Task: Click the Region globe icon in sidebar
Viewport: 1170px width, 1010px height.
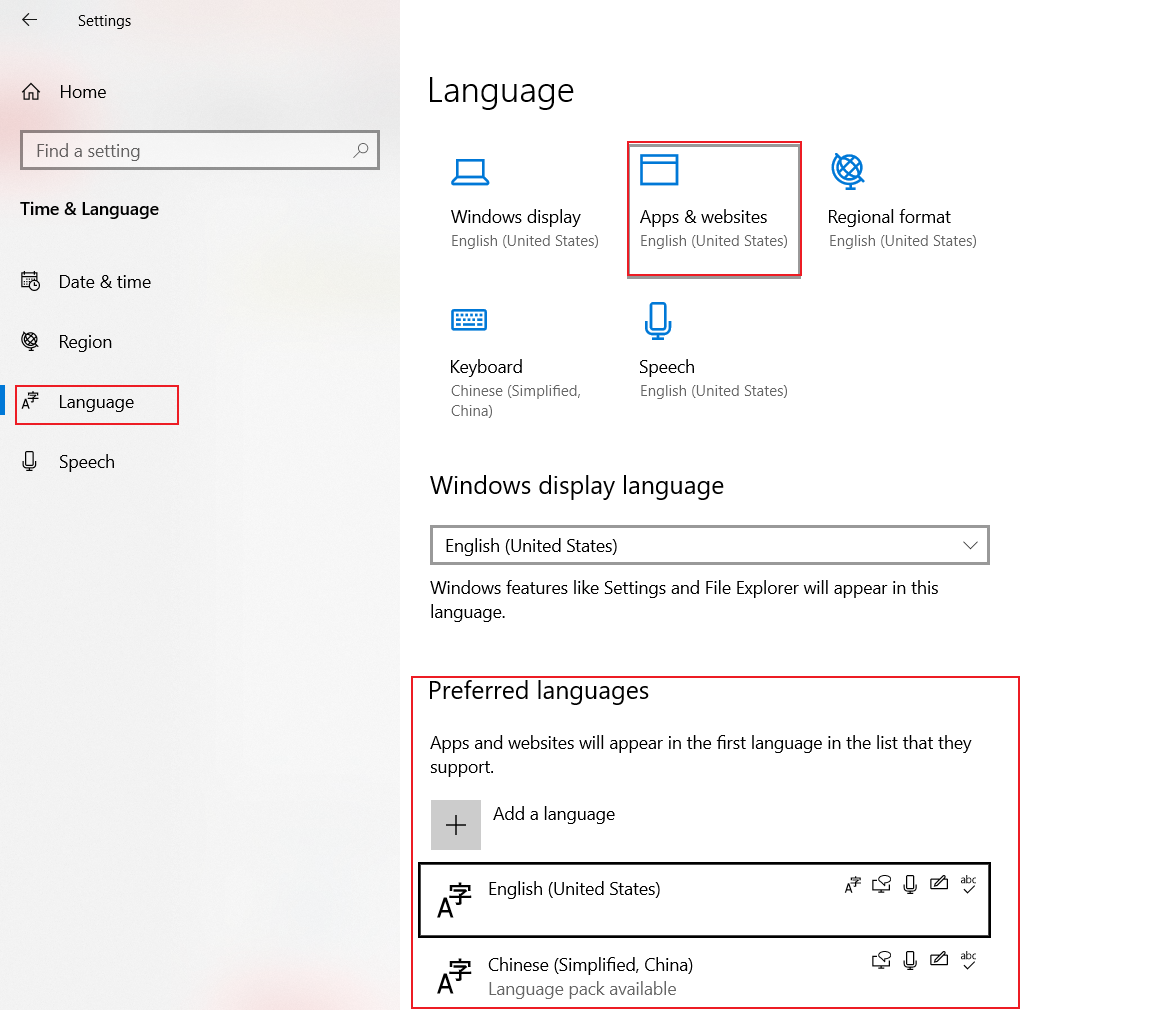Action: [x=30, y=341]
